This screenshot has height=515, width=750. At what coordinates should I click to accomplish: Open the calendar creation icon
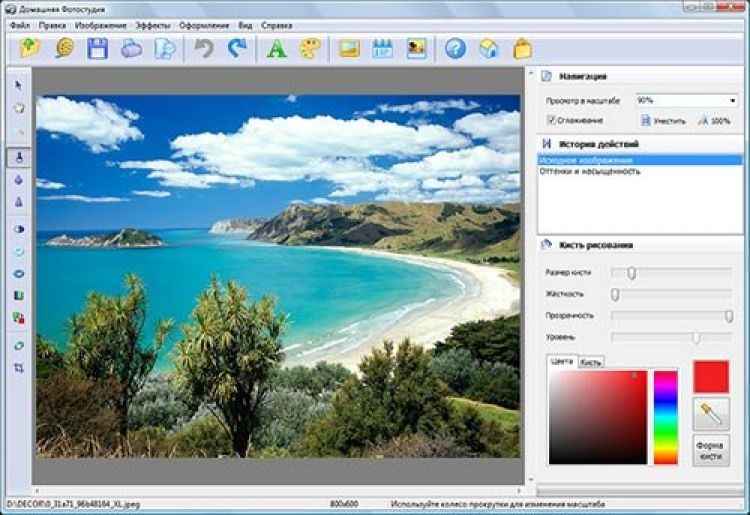coord(383,48)
